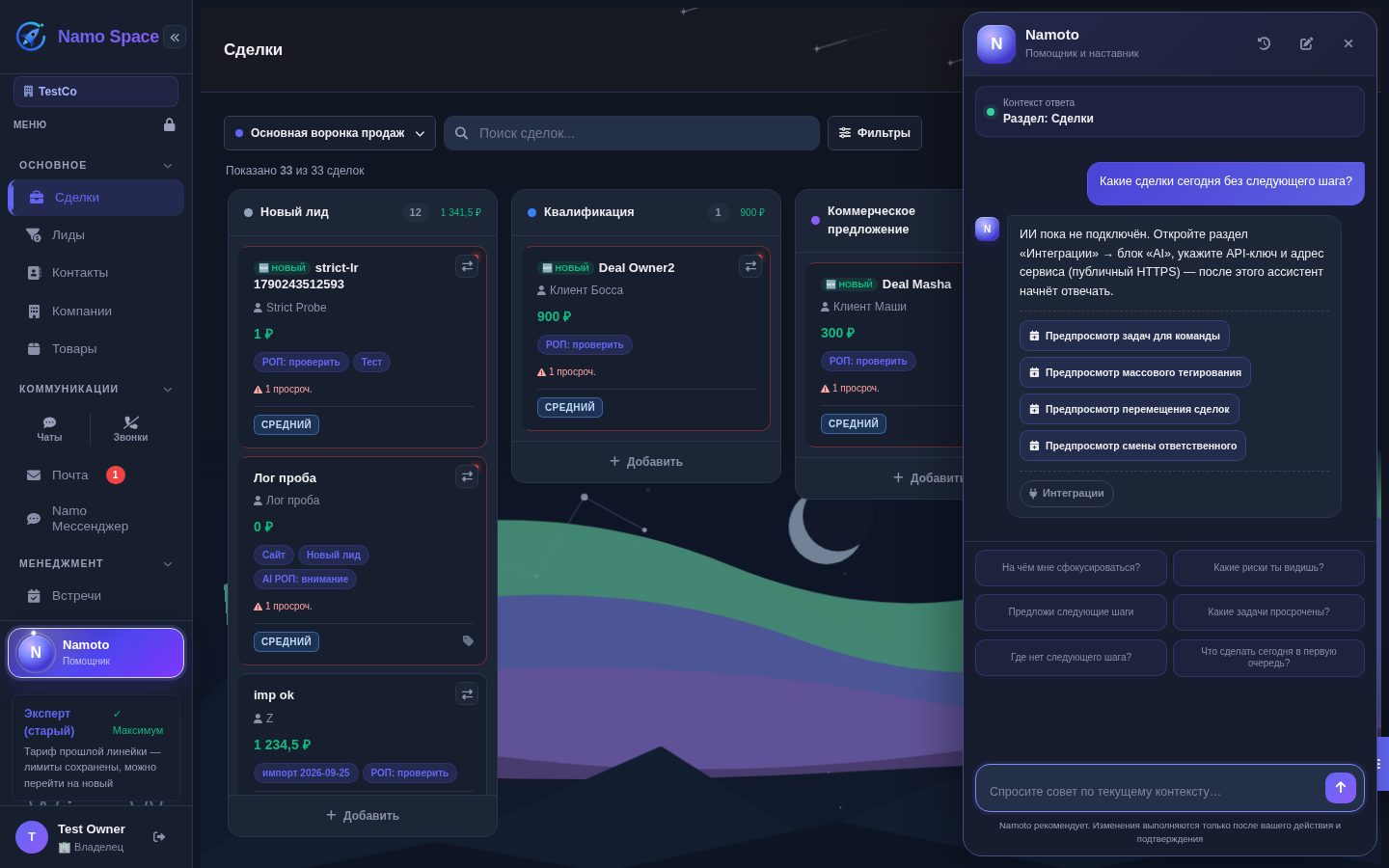Open chat history in the Namoto panel

[x=1264, y=43]
